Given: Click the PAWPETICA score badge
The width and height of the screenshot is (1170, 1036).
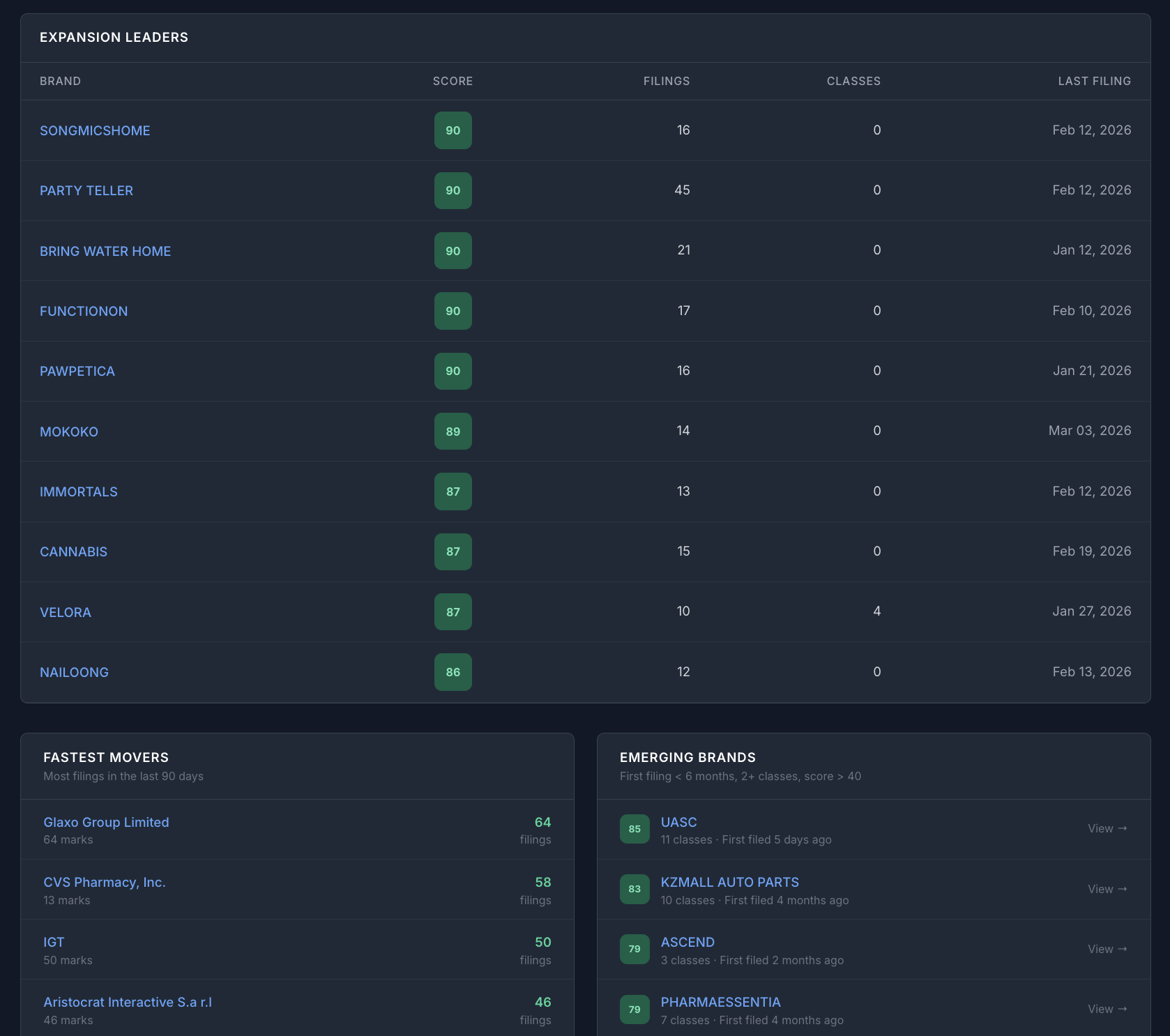Looking at the screenshot, I should 453,371.
